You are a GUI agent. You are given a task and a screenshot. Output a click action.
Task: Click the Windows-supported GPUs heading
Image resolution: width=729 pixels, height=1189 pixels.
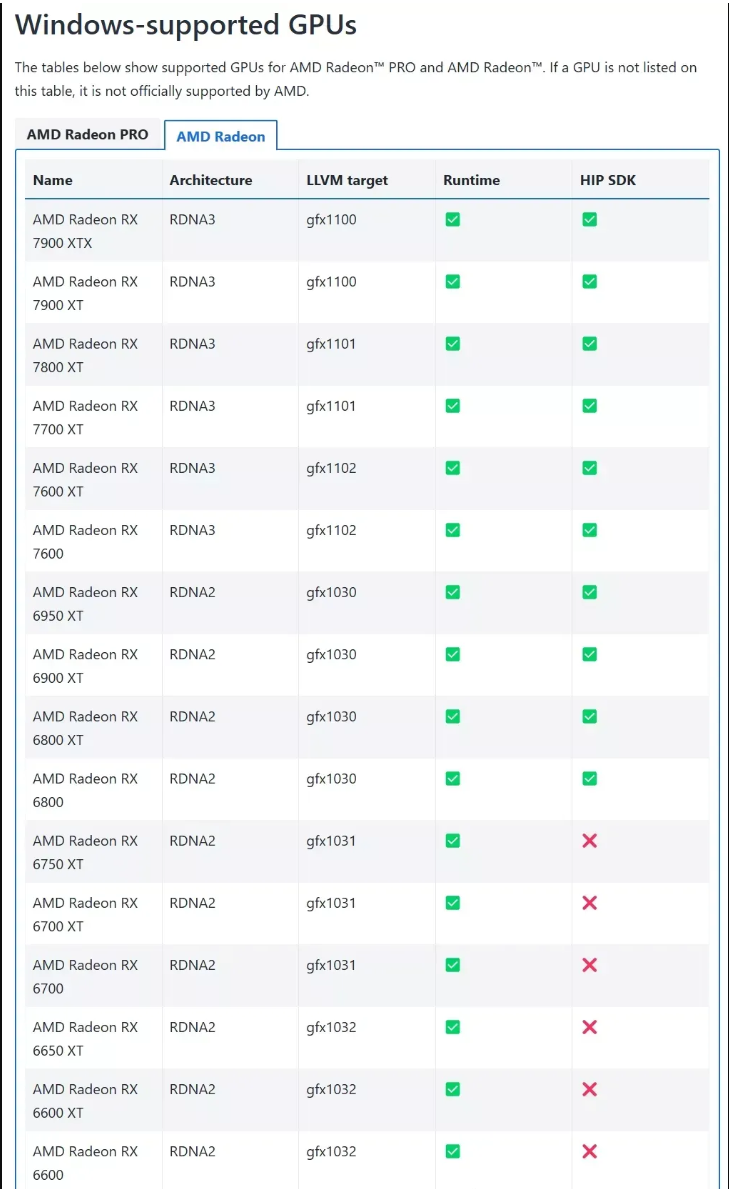coord(186,25)
